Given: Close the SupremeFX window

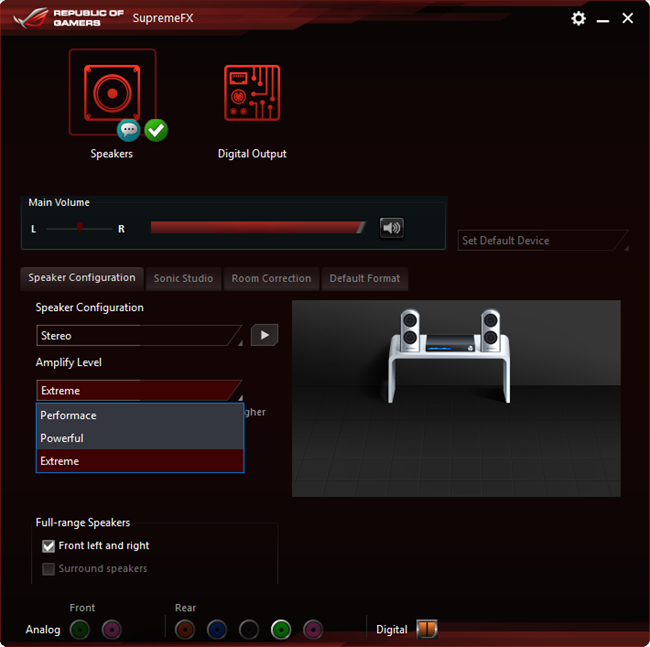Looking at the screenshot, I should coord(628,18).
